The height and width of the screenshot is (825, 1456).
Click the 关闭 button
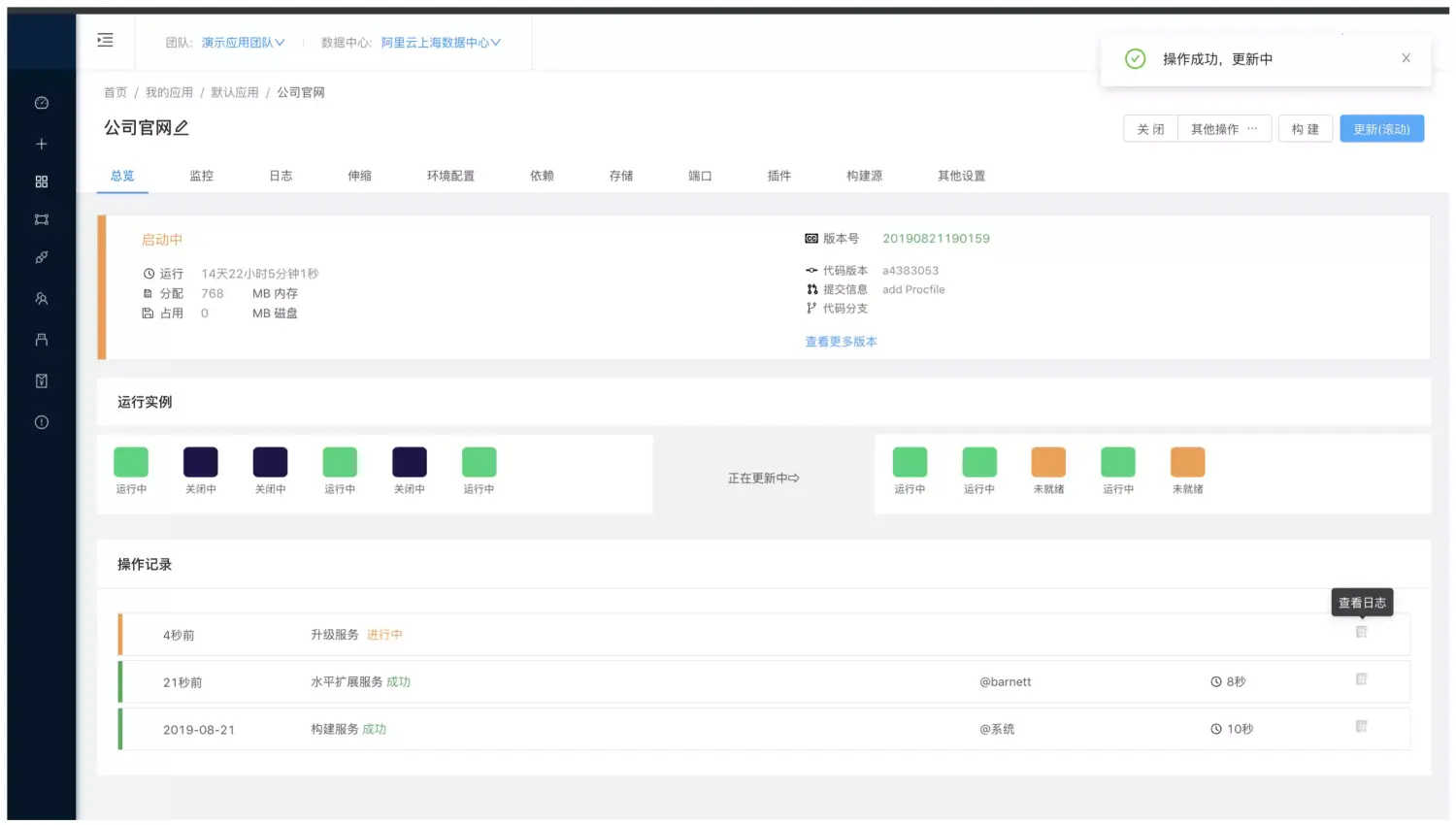[1150, 129]
